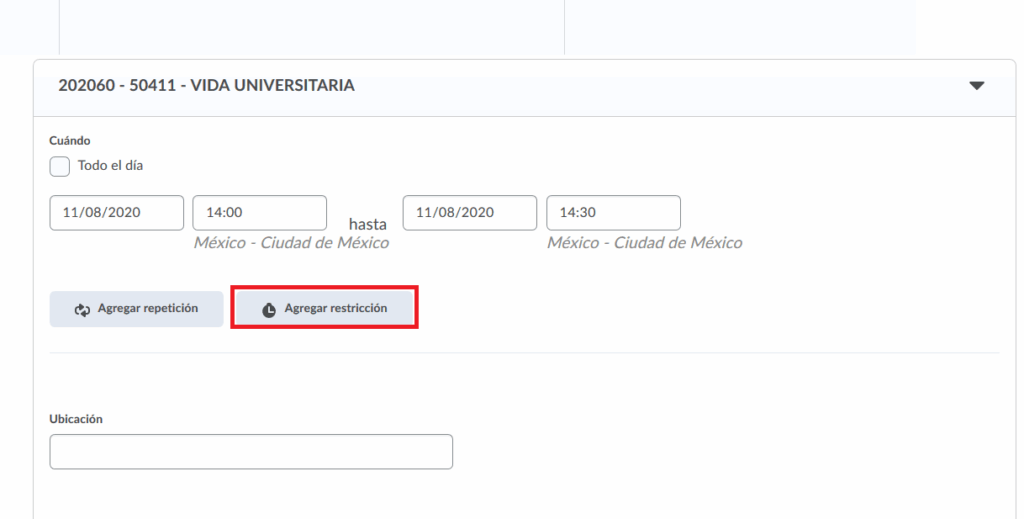Click the Todo el día label text

click(x=110, y=166)
